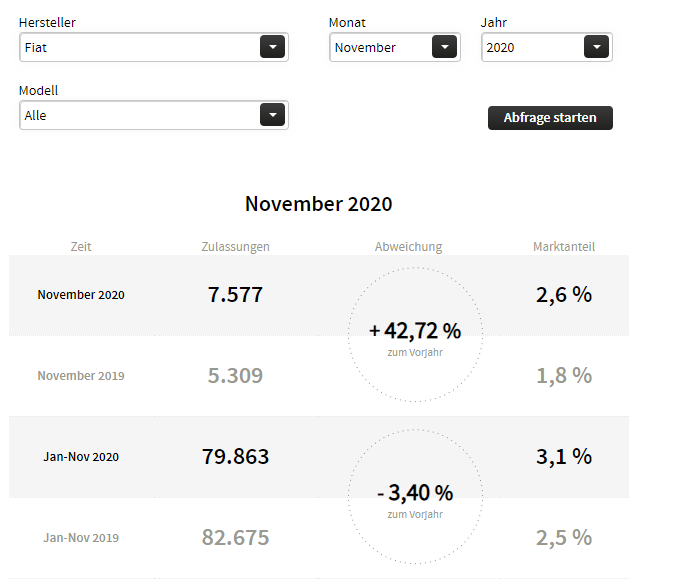Click the November 2020 heading
The height and width of the screenshot is (584, 677).
[318, 204]
